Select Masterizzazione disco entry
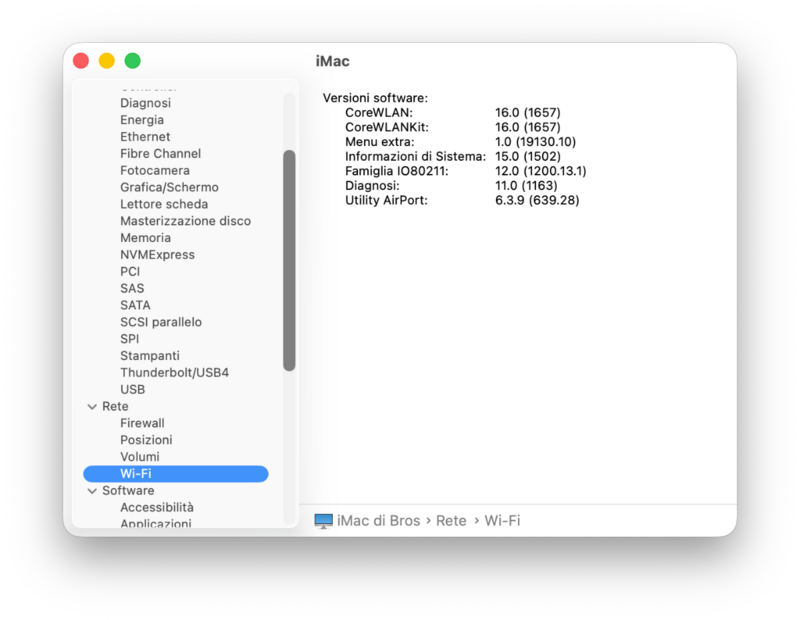800x620 pixels. tap(185, 221)
